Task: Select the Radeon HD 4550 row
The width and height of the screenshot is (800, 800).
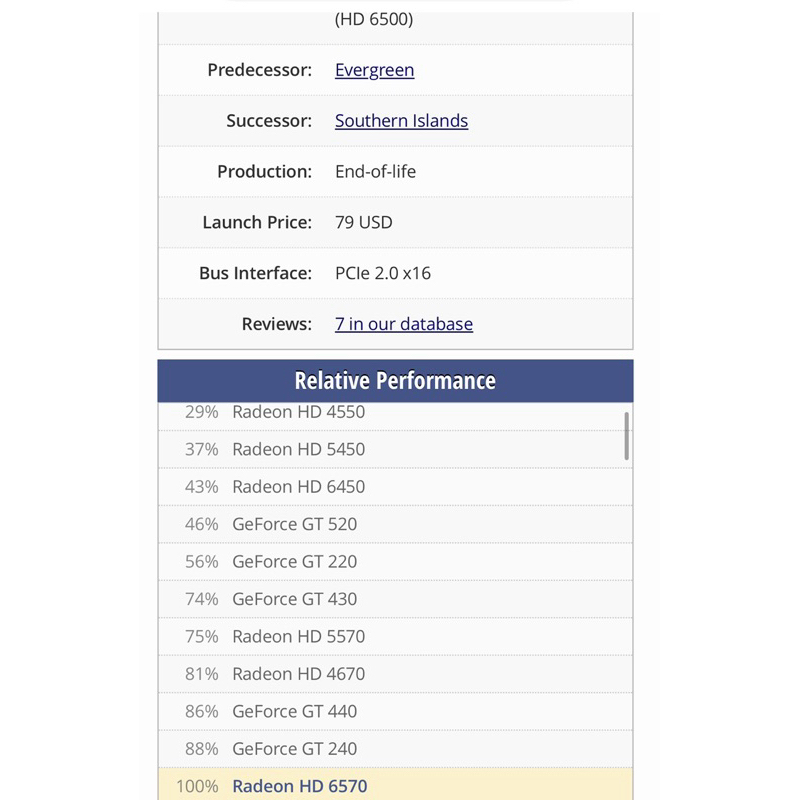Action: (x=298, y=412)
